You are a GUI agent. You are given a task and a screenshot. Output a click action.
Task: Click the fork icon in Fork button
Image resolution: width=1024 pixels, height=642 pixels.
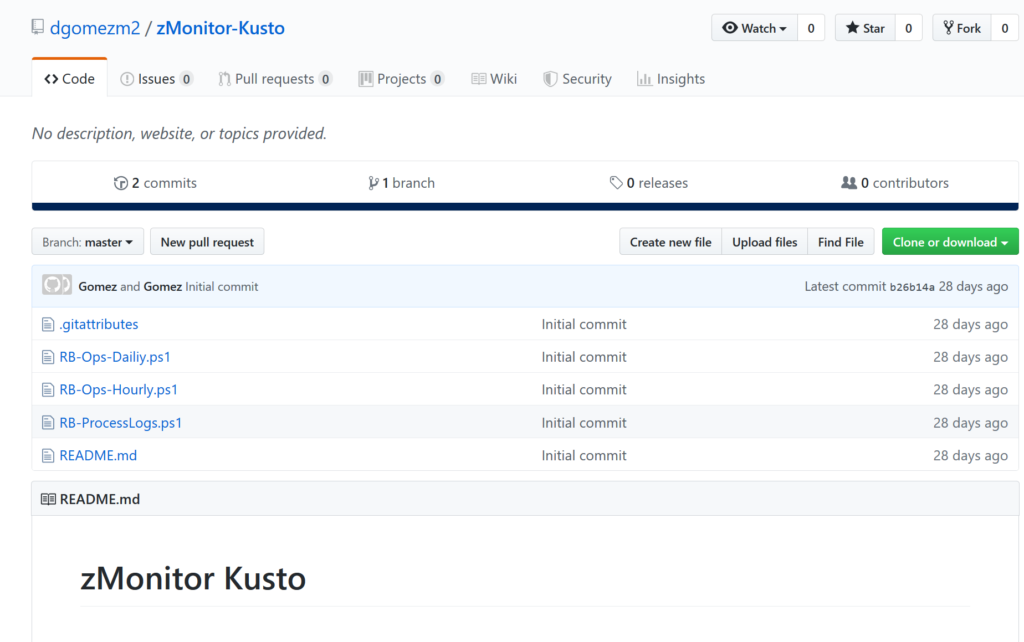pos(948,27)
